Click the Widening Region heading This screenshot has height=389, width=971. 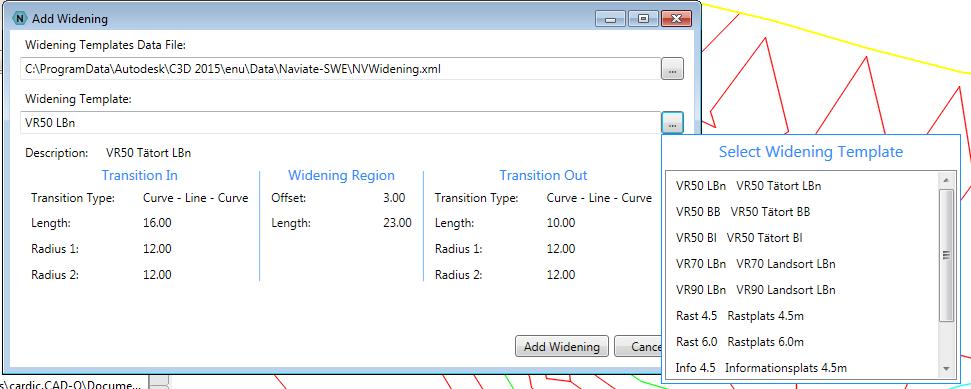click(x=341, y=175)
